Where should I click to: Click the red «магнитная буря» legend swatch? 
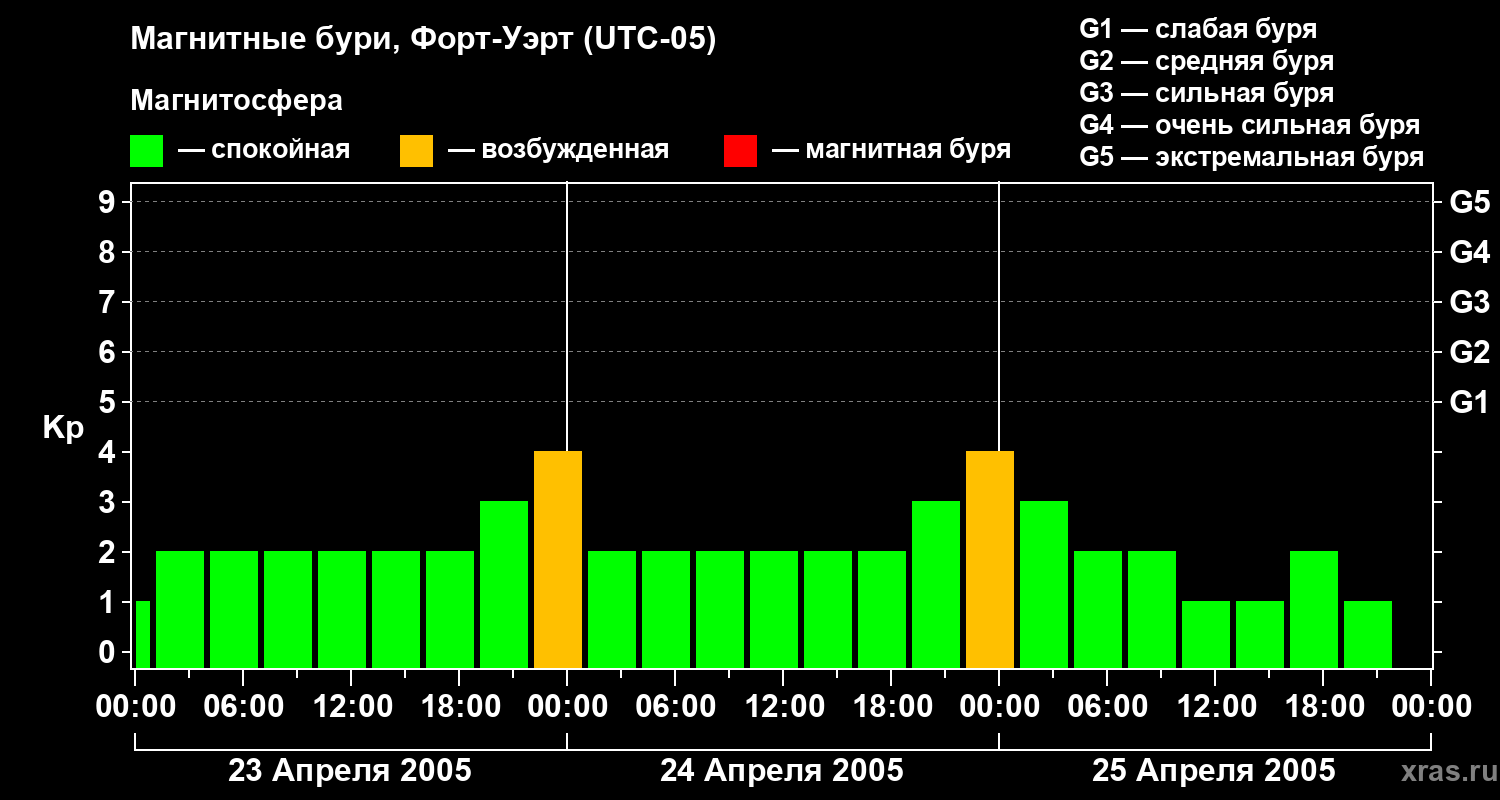tap(741, 151)
